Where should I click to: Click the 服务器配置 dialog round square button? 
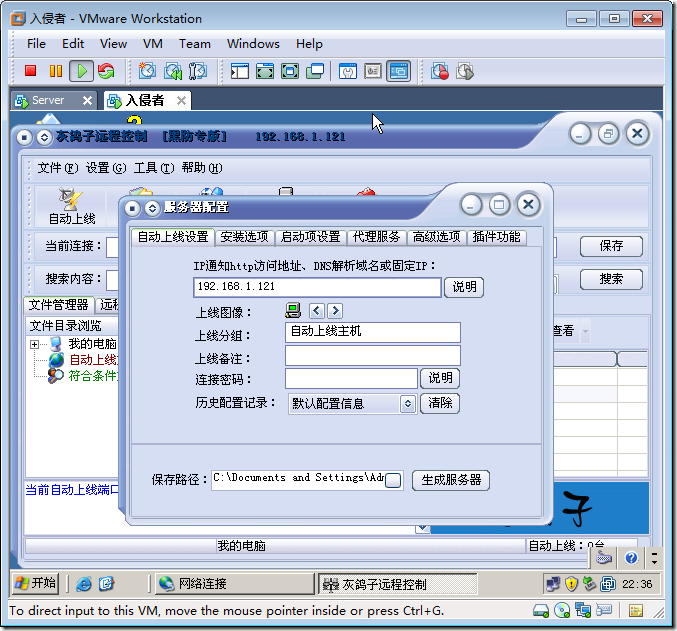pos(132,209)
